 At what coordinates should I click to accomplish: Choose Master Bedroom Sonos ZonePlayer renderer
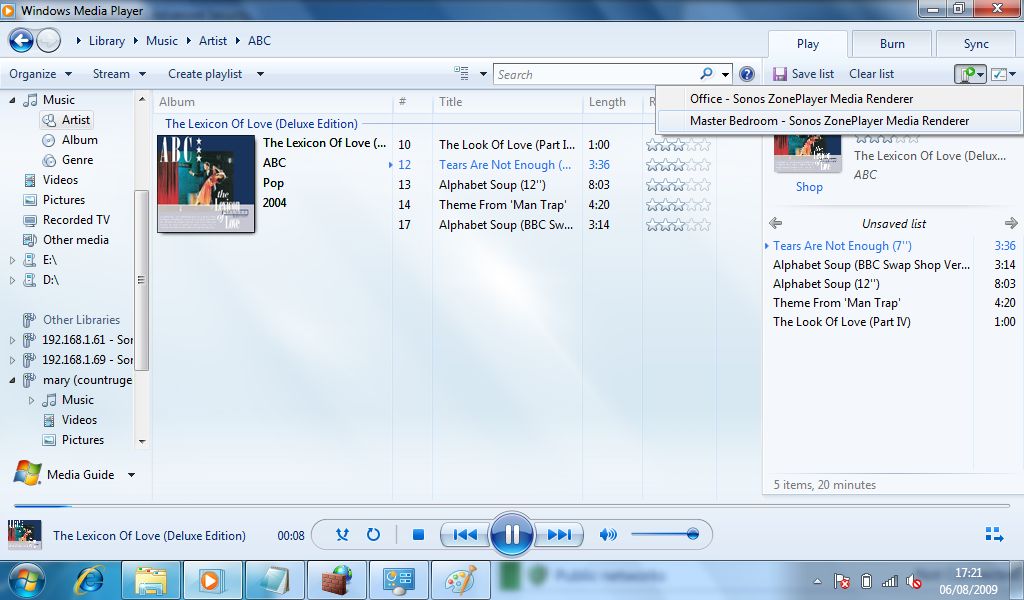coord(839,121)
